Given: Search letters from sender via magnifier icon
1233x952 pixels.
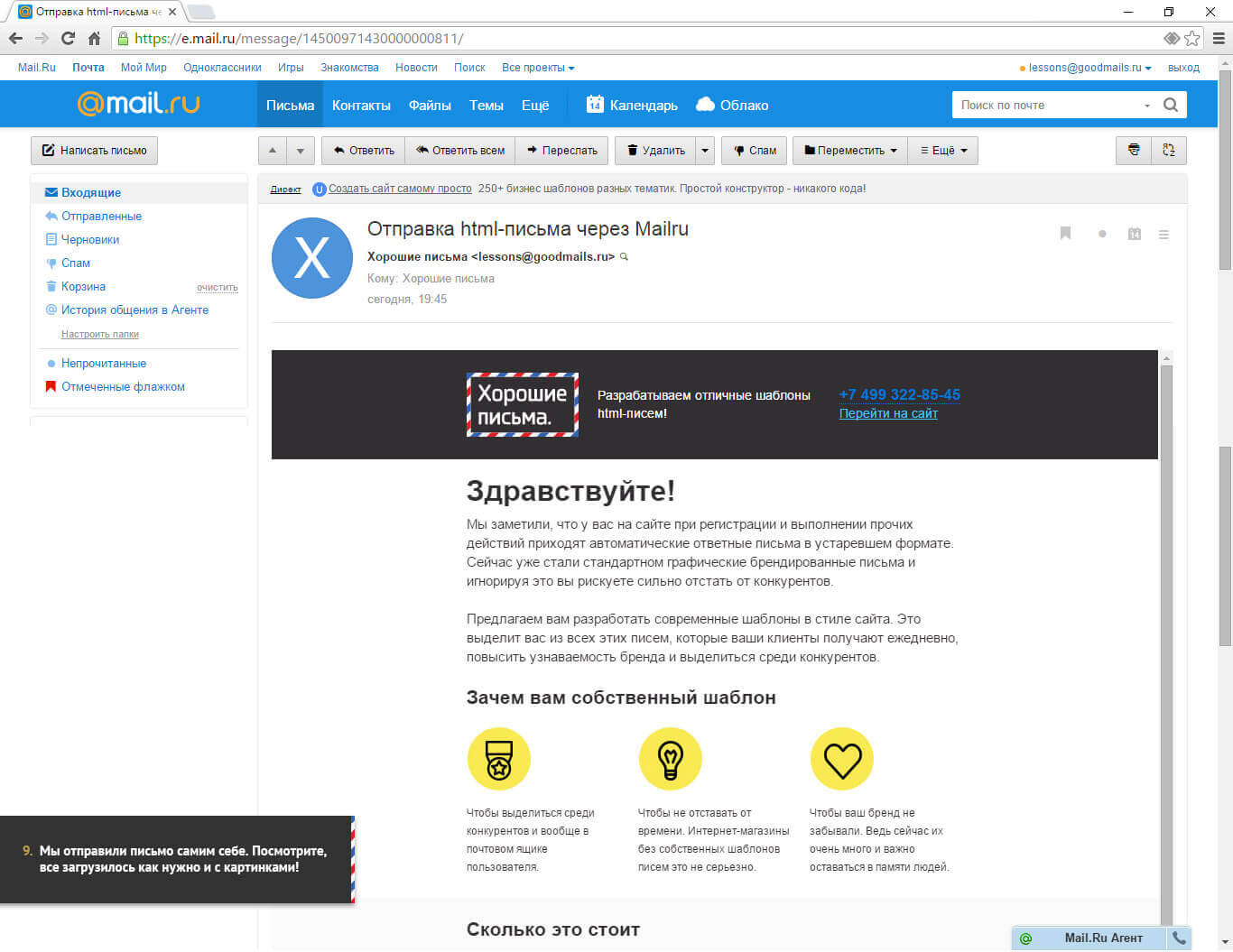Looking at the screenshot, I should tap(624, 257).
